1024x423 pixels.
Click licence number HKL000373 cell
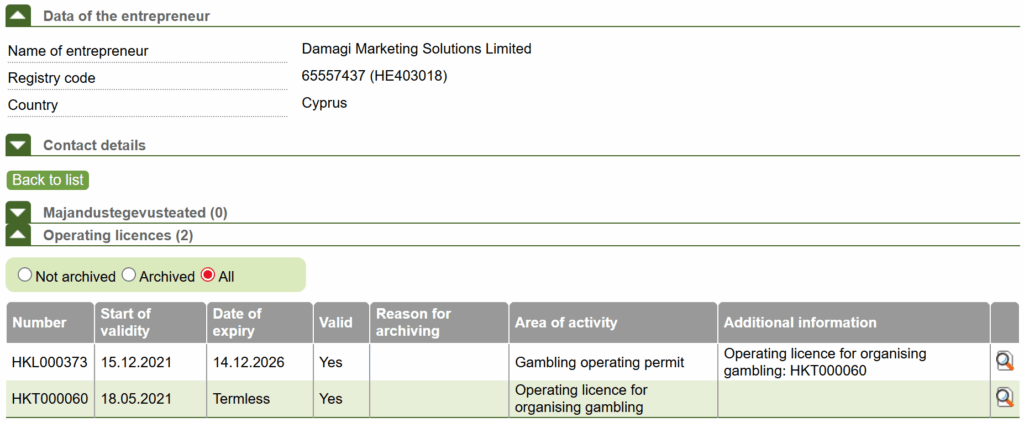50,362
